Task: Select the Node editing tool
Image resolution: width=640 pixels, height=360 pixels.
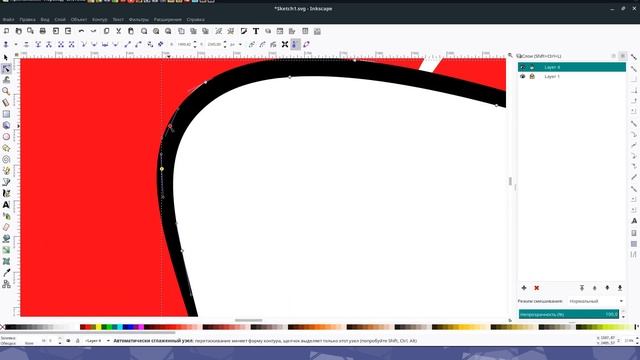Action: pyautogui.click(x=6, y=69)
